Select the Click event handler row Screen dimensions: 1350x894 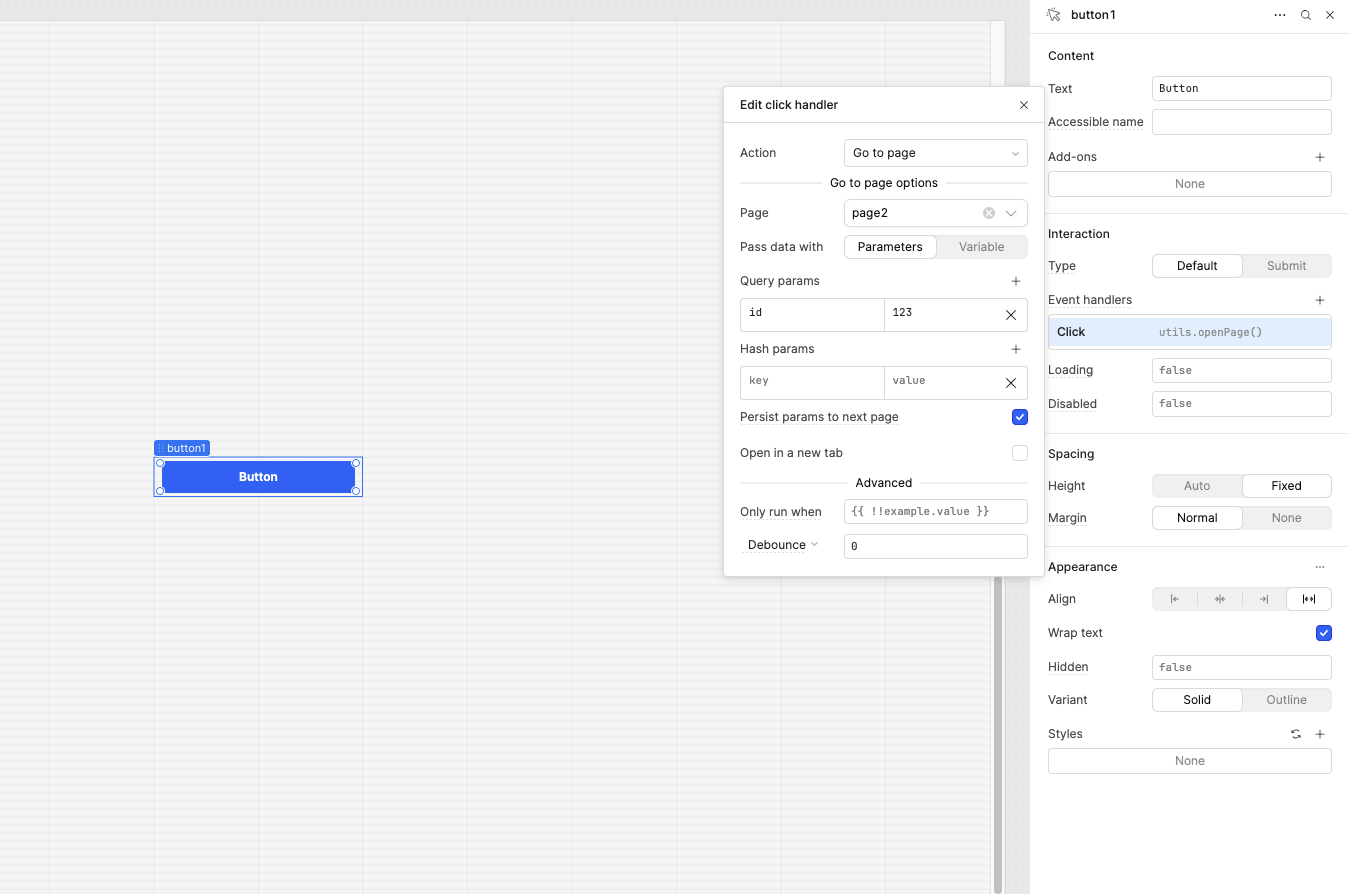click(x=1190, y=332)
